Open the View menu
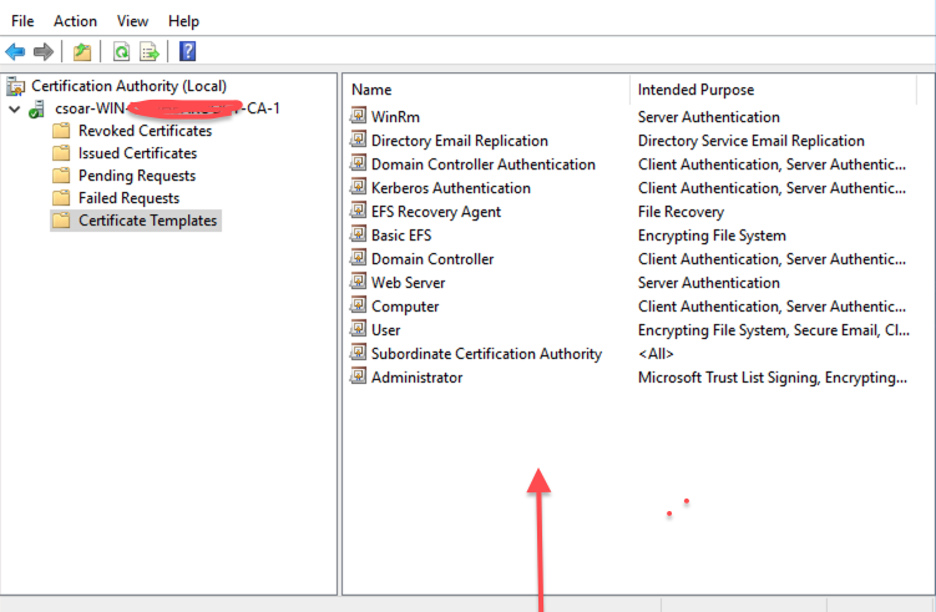 (x=132, y=20)
